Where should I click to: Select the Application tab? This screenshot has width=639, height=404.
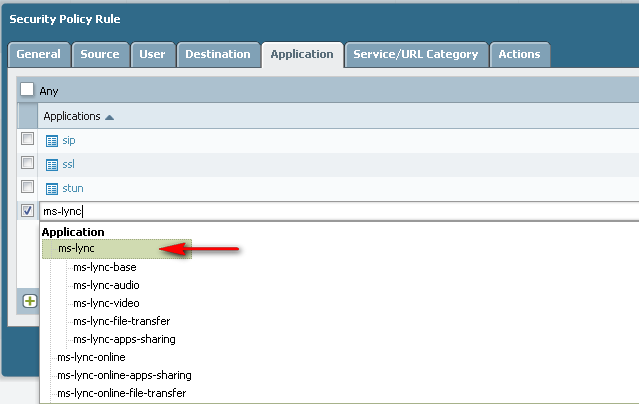[302, 54]
